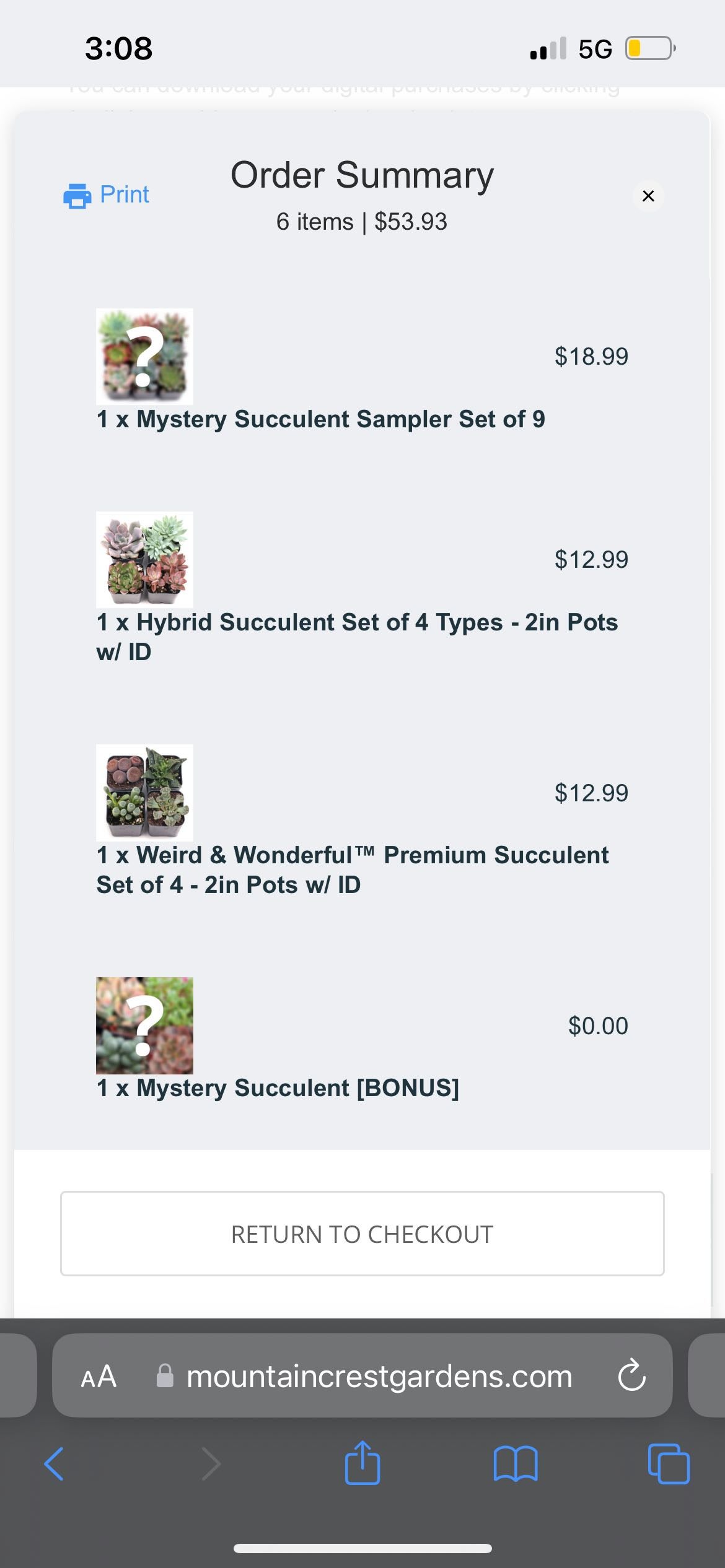Click the blue printer icon
This screenshot has height=1568, width=725.
coord(77,196)
